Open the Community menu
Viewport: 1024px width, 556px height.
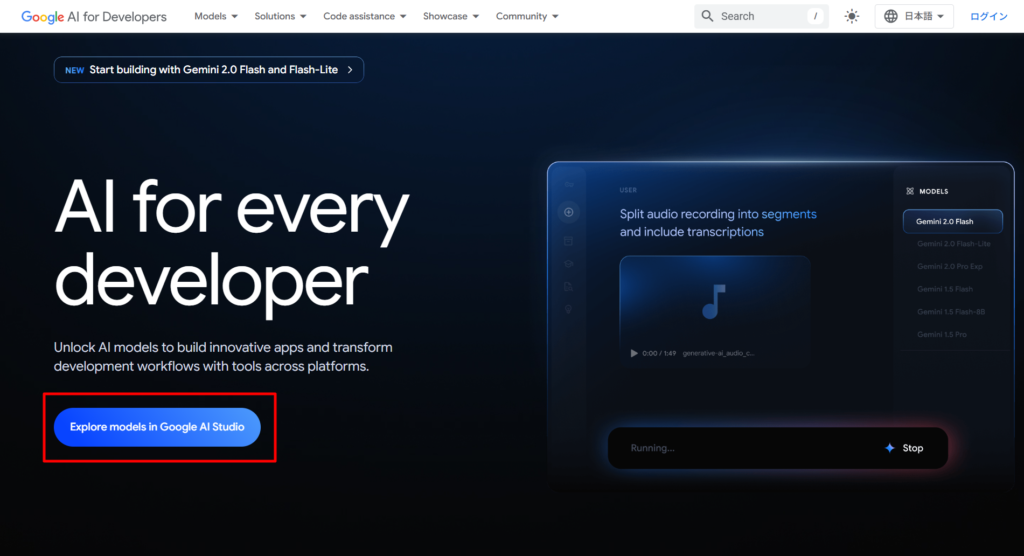[x=527, y=16]
